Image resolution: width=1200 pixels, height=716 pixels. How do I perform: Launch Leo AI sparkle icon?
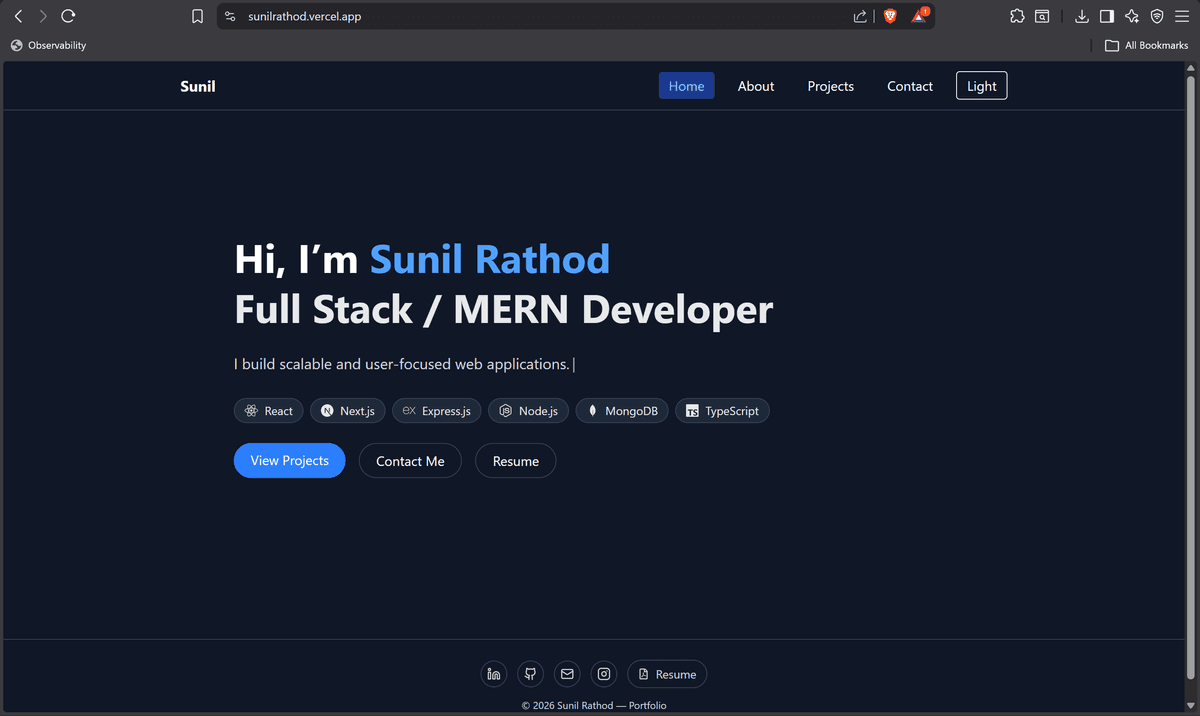[1132, 16]
